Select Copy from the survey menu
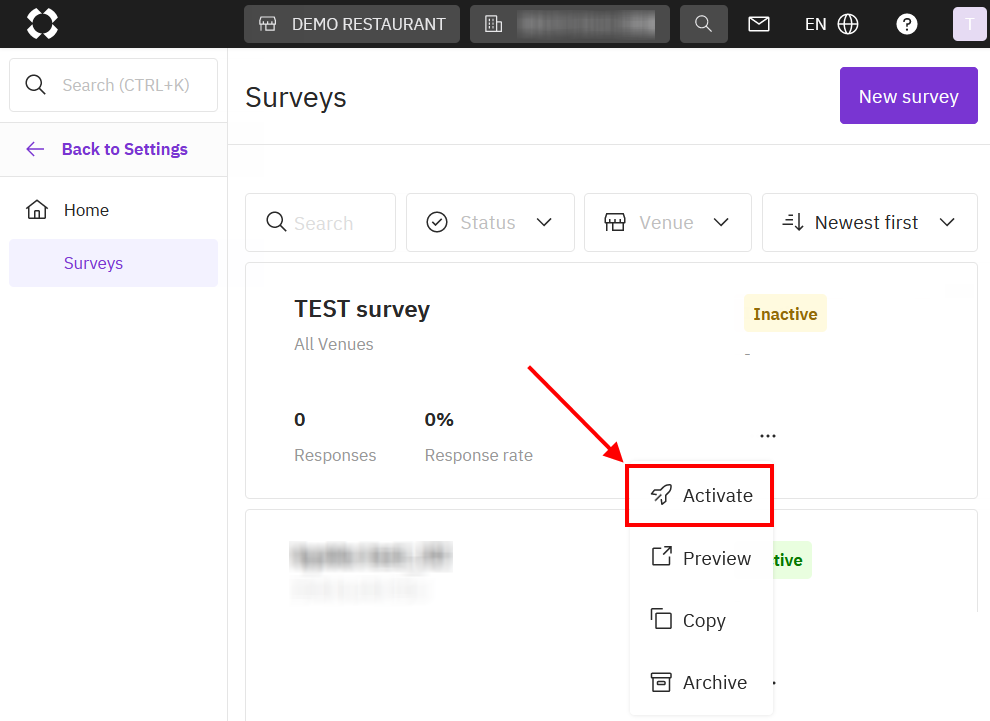 [x=701, y=620]
